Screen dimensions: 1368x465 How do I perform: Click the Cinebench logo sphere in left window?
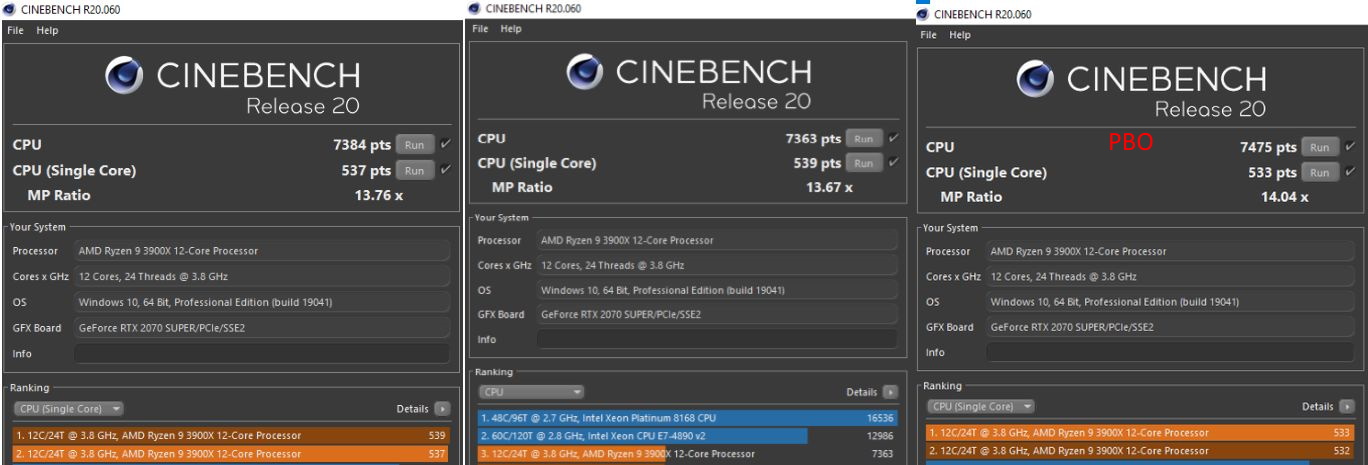124,76
